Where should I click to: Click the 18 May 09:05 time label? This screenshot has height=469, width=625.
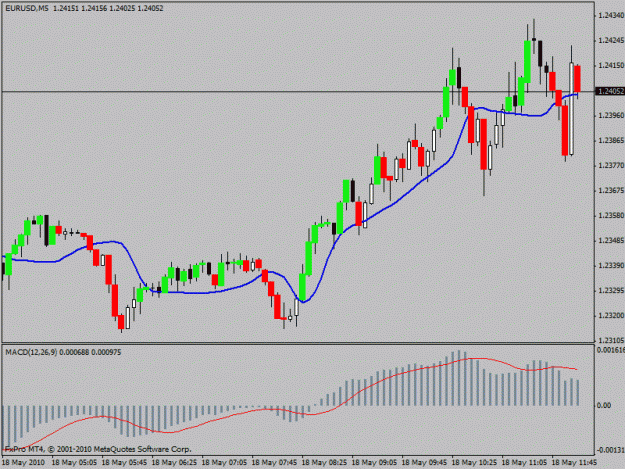[374, 463]
